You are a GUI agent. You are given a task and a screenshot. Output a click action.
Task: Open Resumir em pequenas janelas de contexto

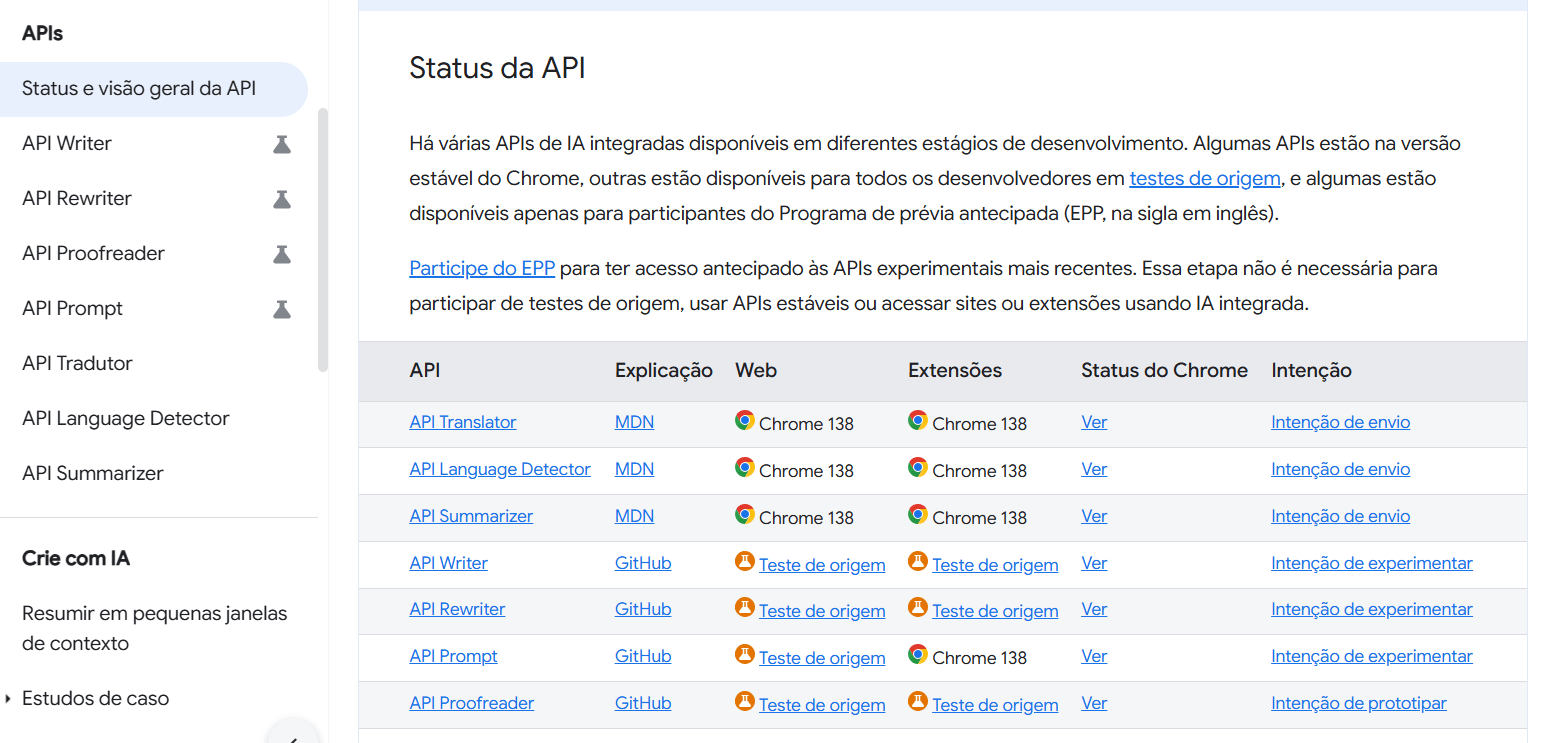155,628
